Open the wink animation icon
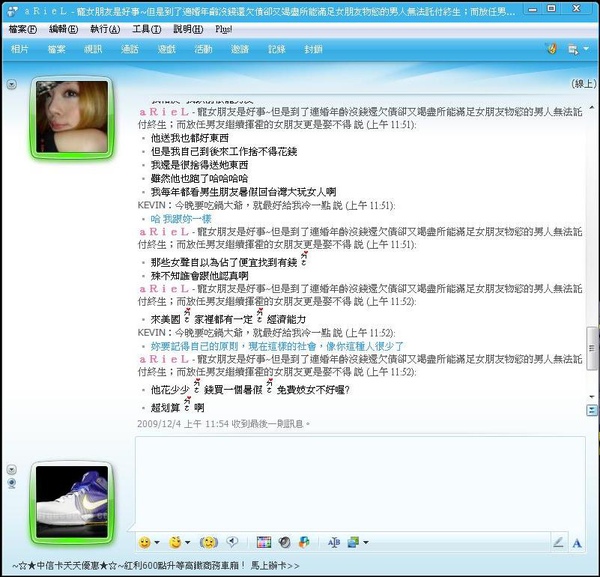Screen dimensions: 600x577 (175, 542)
